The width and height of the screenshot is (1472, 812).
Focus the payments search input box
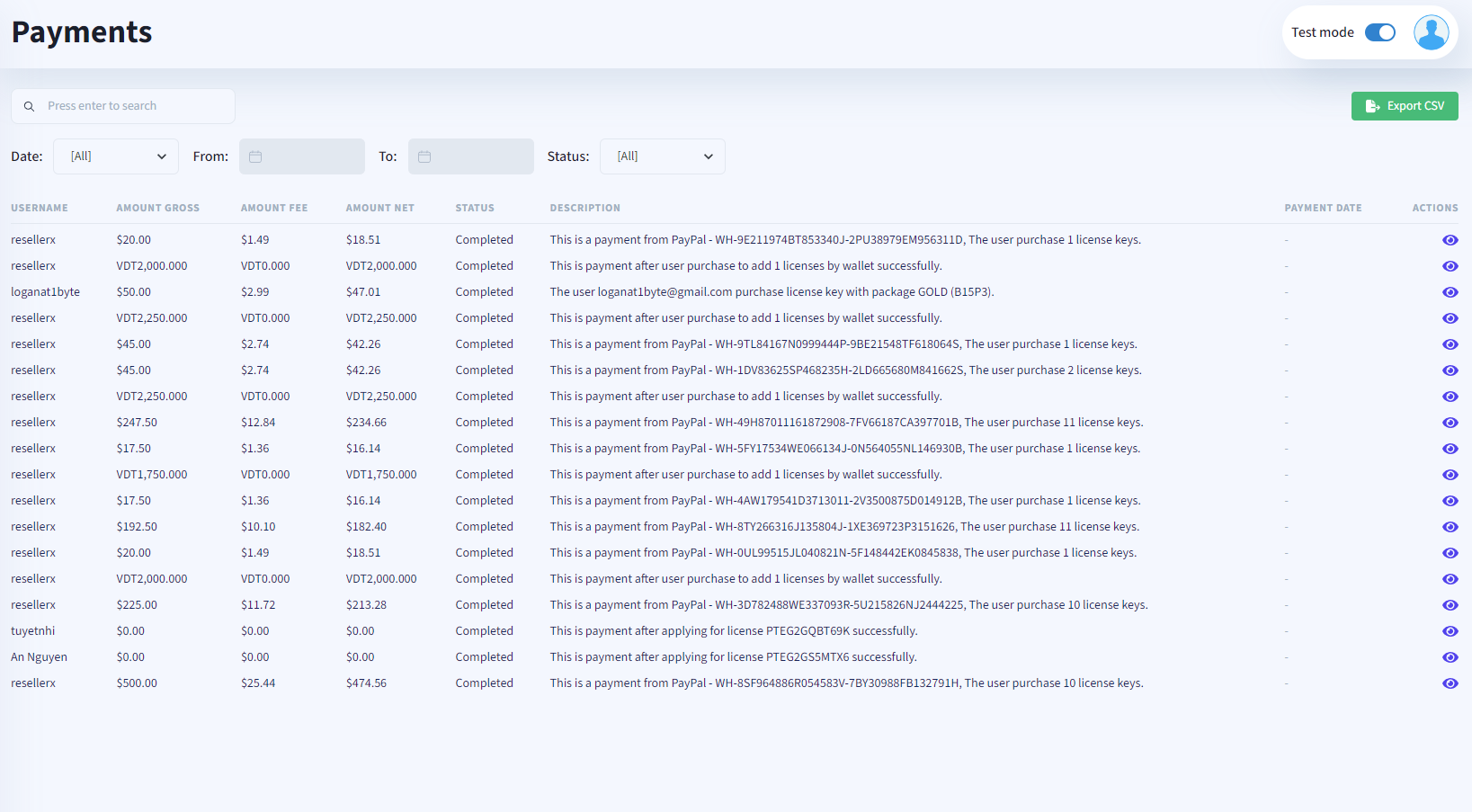[135, 106]
